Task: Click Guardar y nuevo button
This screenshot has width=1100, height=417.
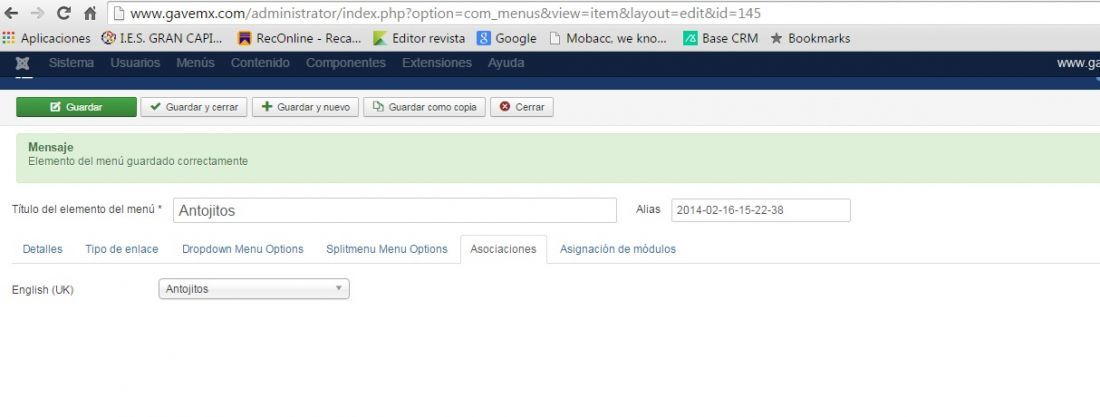Action: point(305,107)
